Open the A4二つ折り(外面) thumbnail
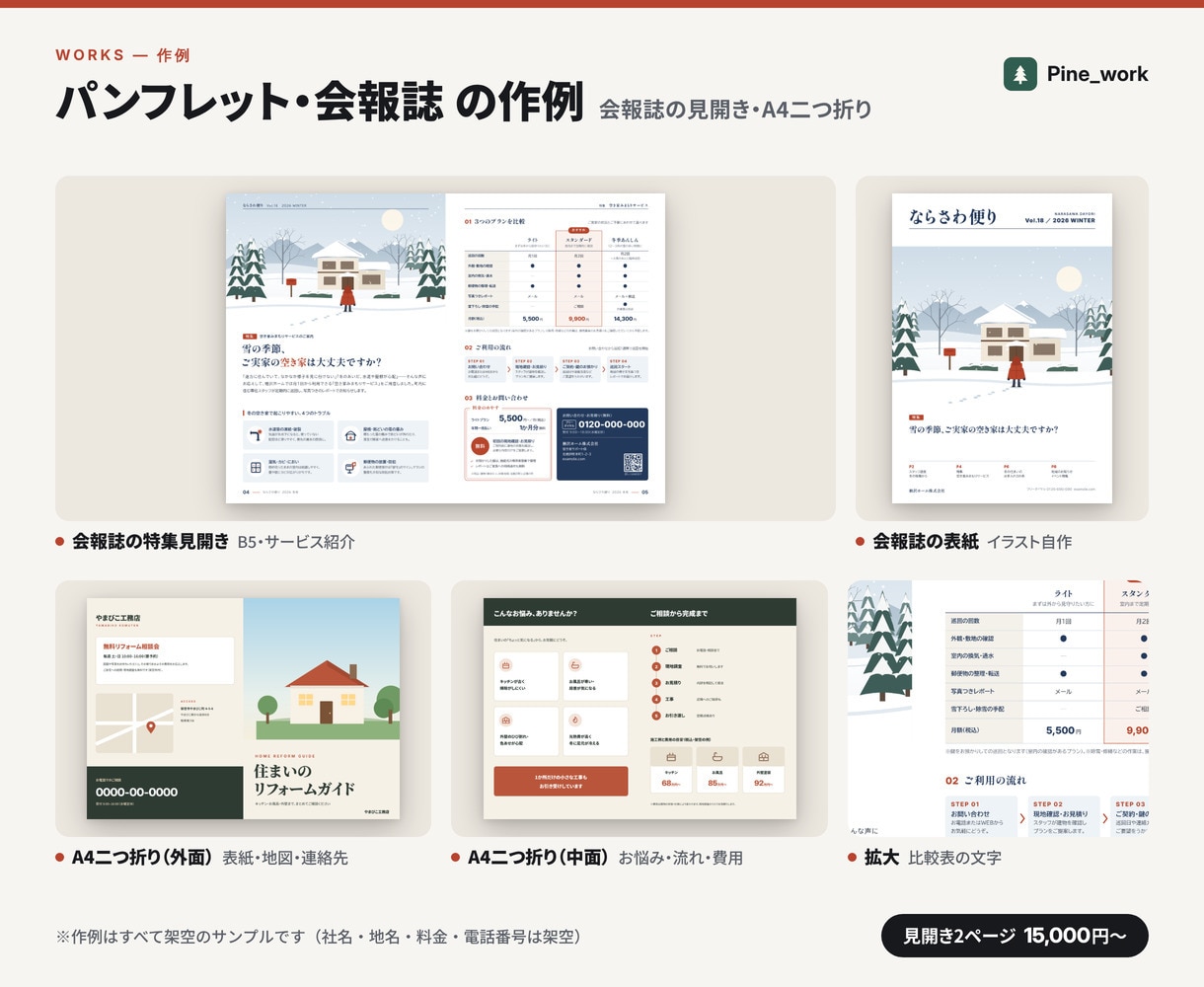1204x987 pixels. click(243, 709)
